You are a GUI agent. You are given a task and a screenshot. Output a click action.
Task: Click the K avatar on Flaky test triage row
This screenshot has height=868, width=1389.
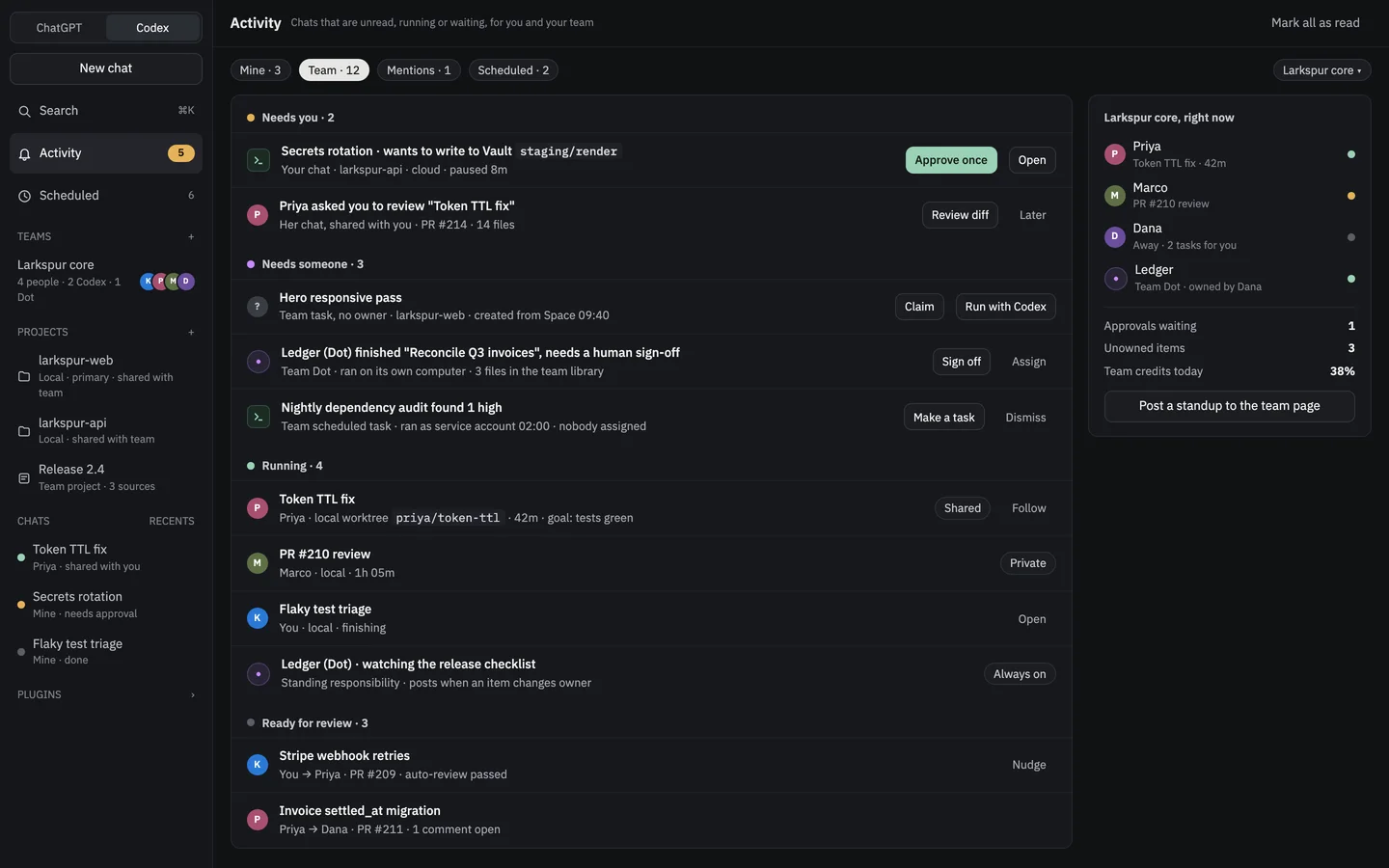point(258,618)
